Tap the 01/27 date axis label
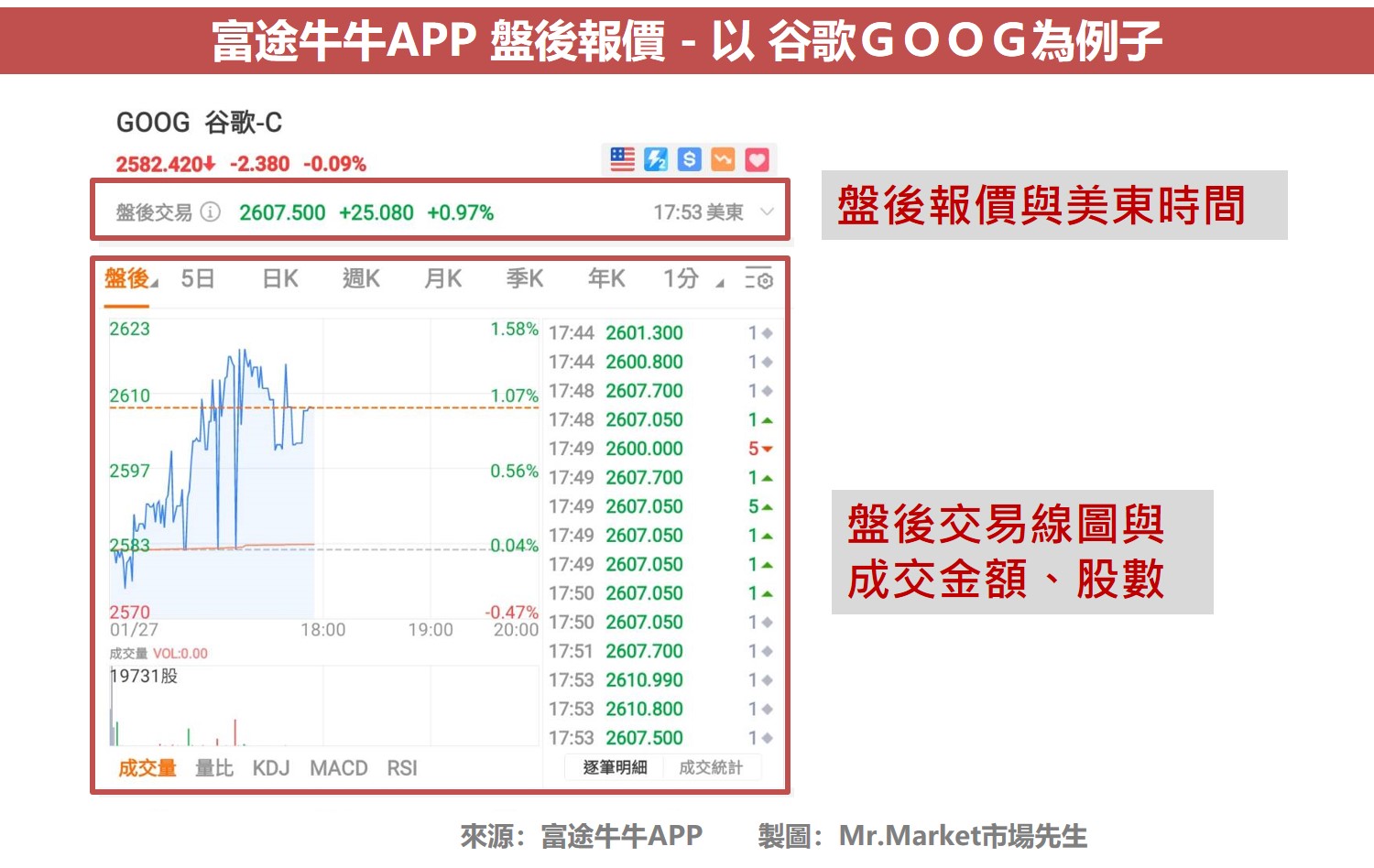 tap(134, 630)
